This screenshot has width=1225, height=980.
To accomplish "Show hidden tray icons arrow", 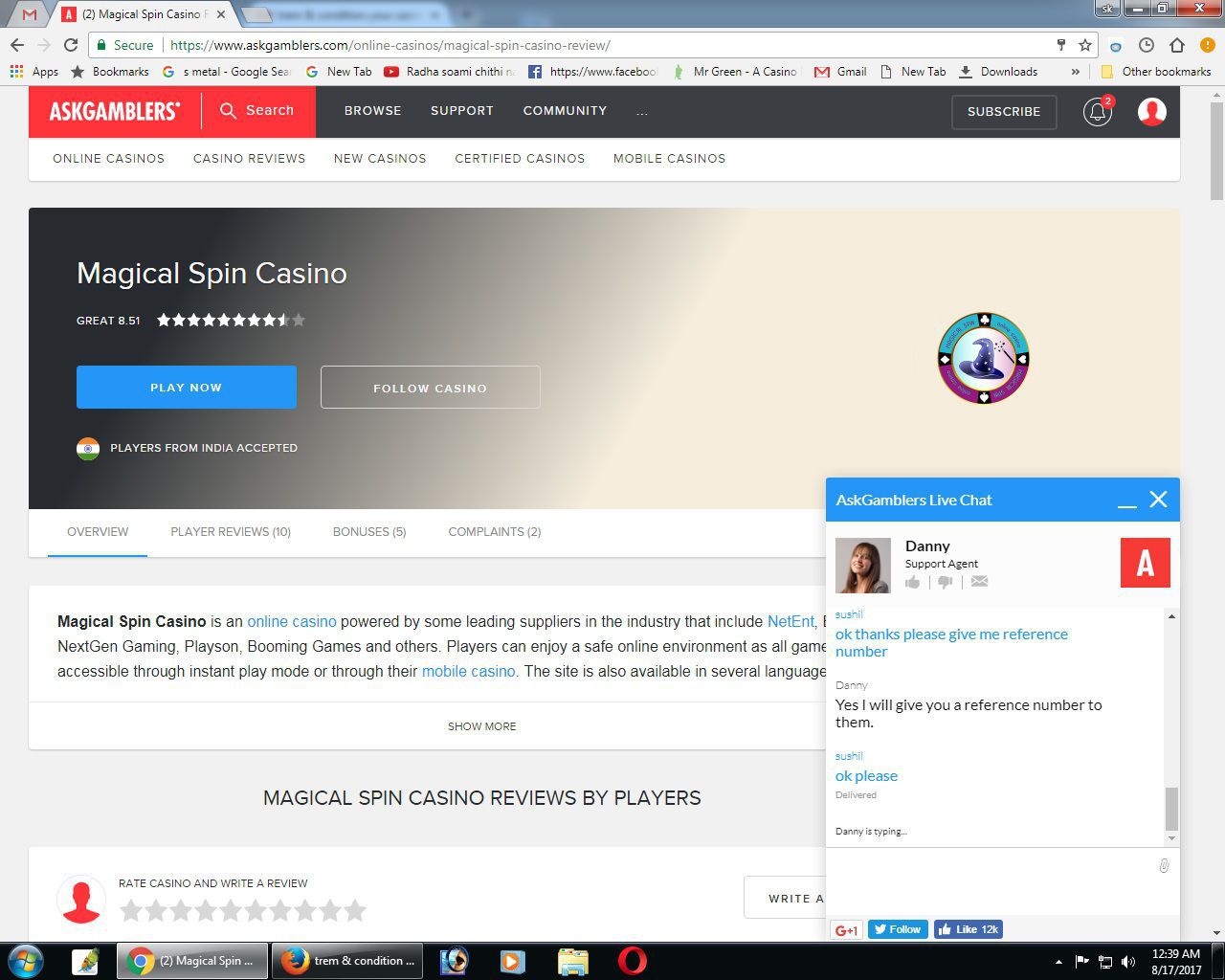I will click(x=1058, y=961).
